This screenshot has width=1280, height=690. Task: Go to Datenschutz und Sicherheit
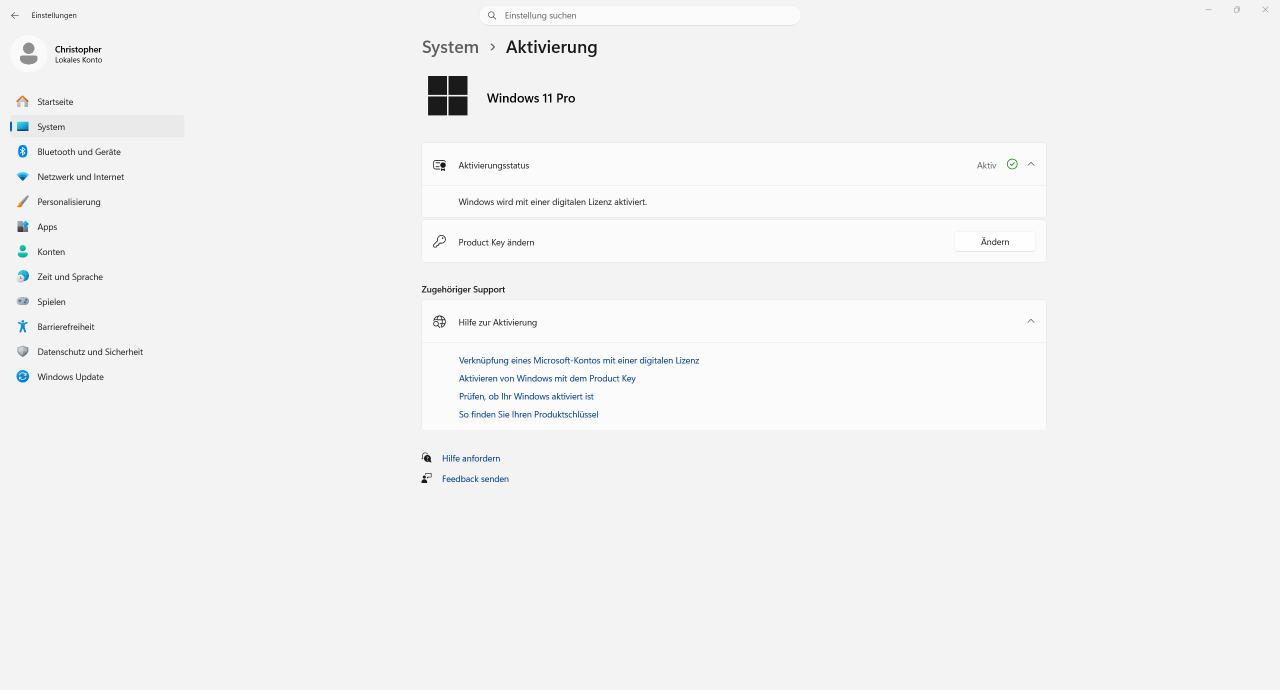click(97, 352)
